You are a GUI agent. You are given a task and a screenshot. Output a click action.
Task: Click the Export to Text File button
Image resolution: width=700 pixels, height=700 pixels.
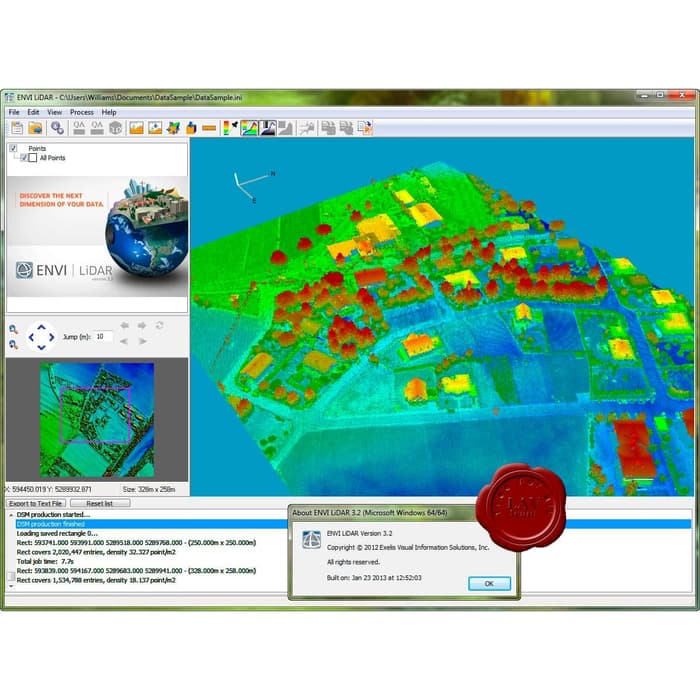[x=36, y=503]
